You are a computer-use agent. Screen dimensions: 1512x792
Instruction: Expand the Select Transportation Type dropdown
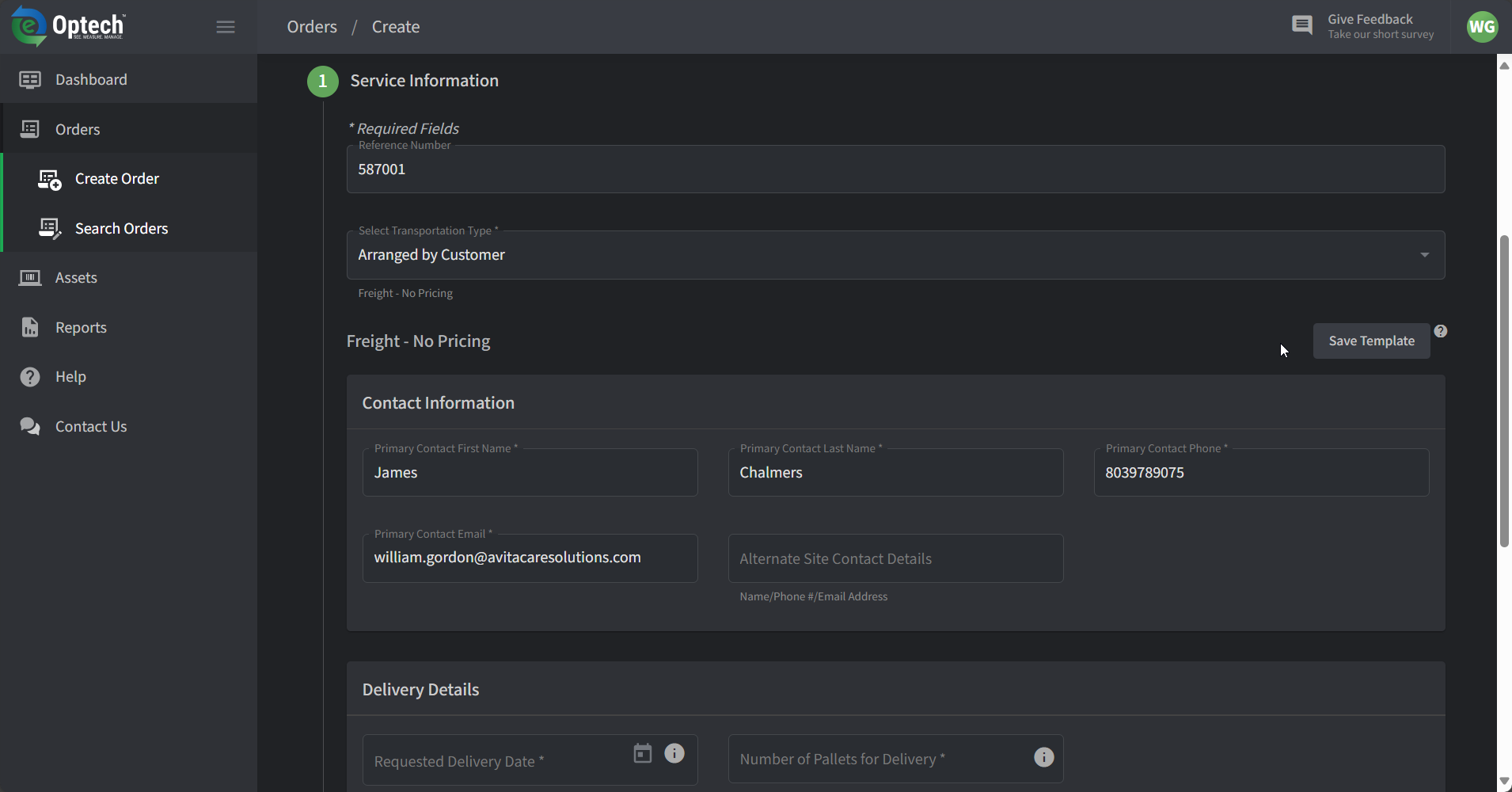pos(1424,255)
